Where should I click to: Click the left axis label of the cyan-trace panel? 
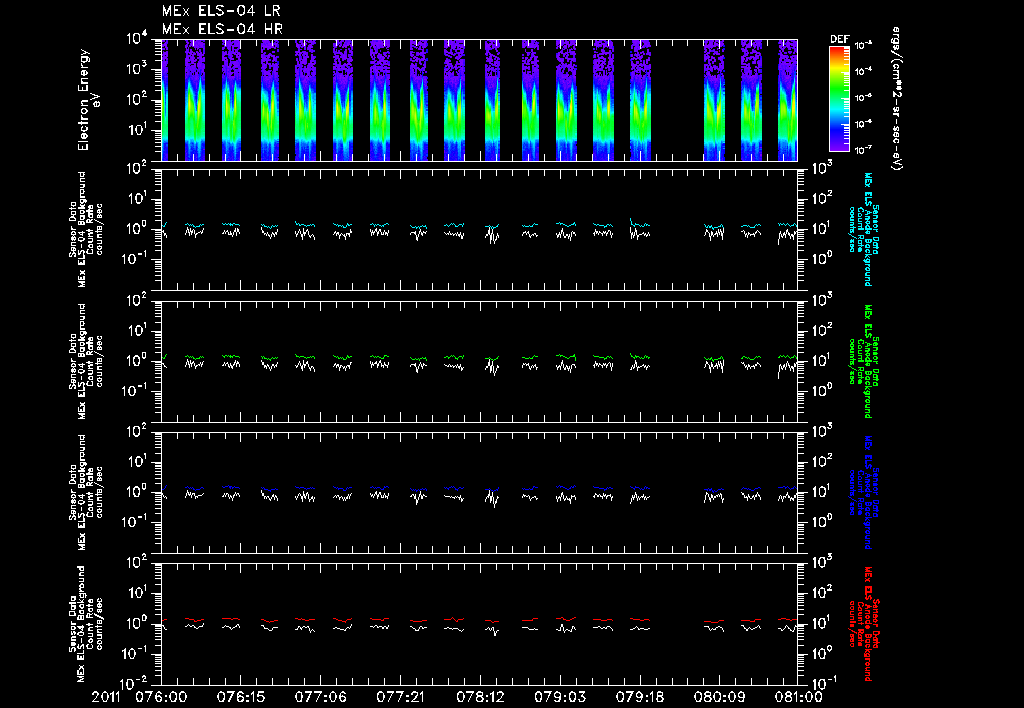(86, 230)
